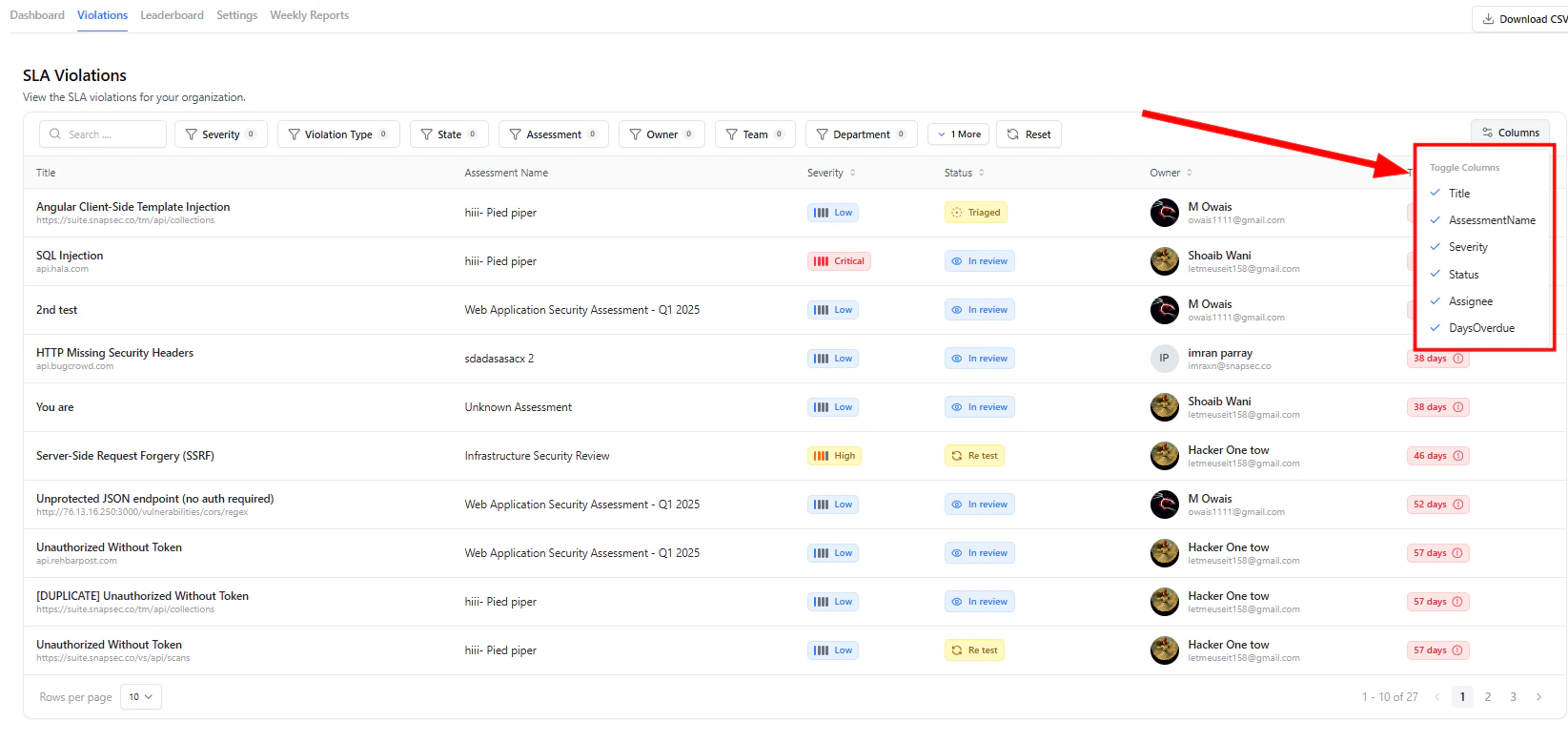1568x742 pixels.
Task: Click the magnifier icon in the search box
Action: tap(55, 134)
